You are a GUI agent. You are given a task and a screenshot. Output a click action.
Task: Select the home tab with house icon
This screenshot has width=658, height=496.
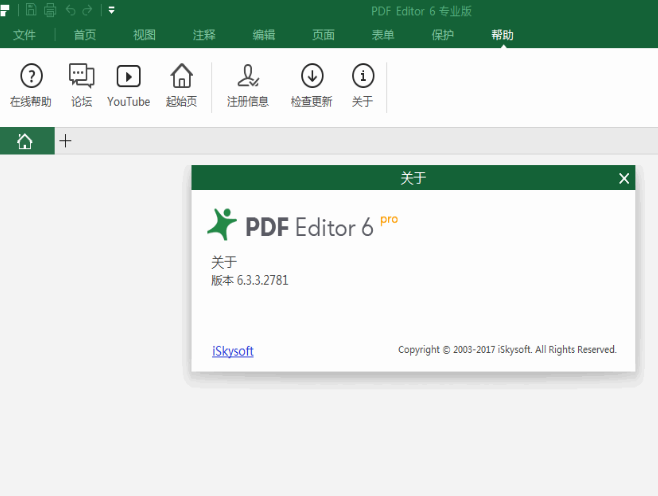pyautogui.click(x=27, y=141)
